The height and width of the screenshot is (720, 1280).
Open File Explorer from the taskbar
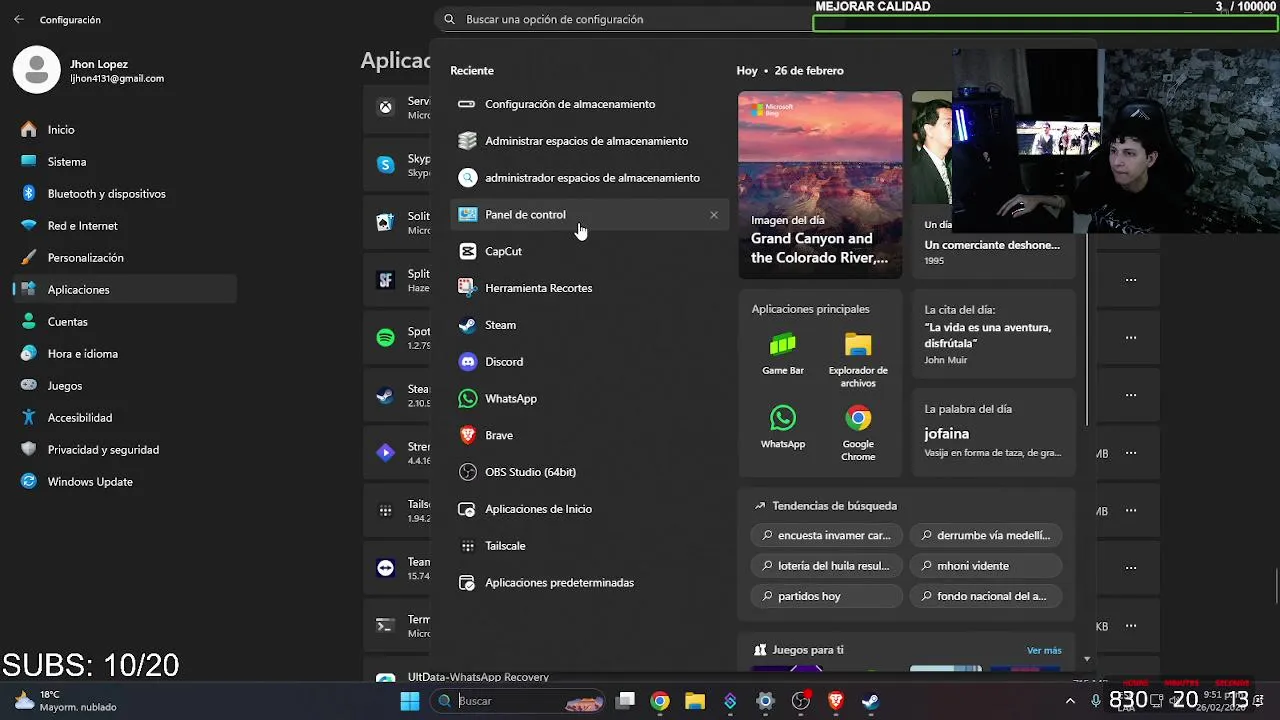click(695, 701)
